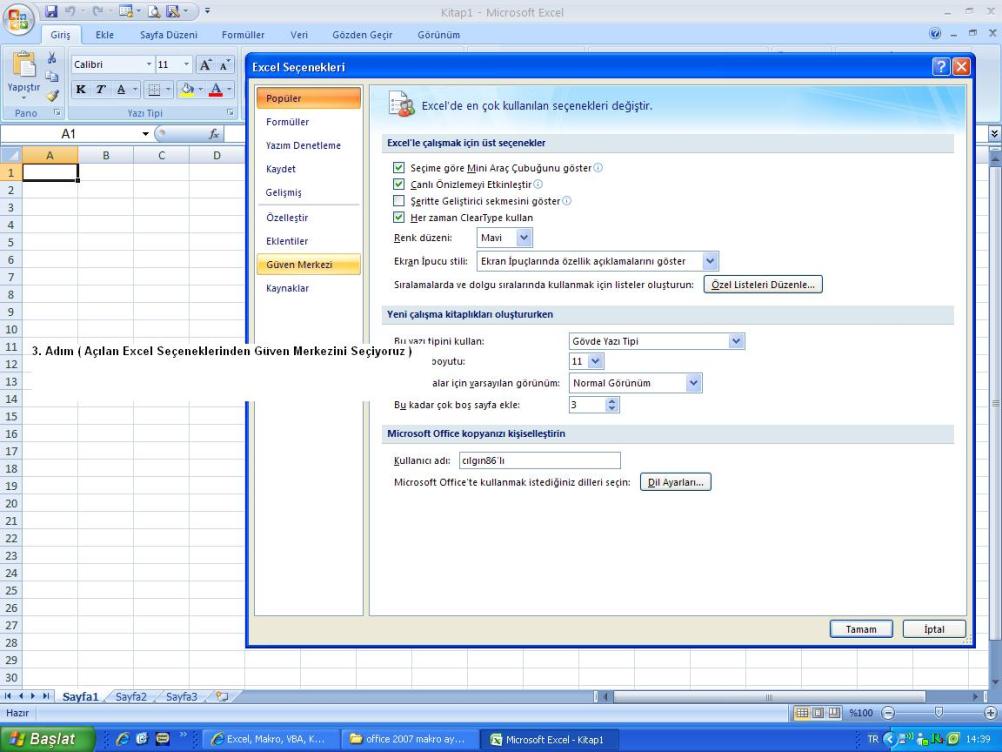The height and width of the screenshot is (752, 1002).
Task: Click the Print Preview magnifier icon
Action: pos(153,12)
